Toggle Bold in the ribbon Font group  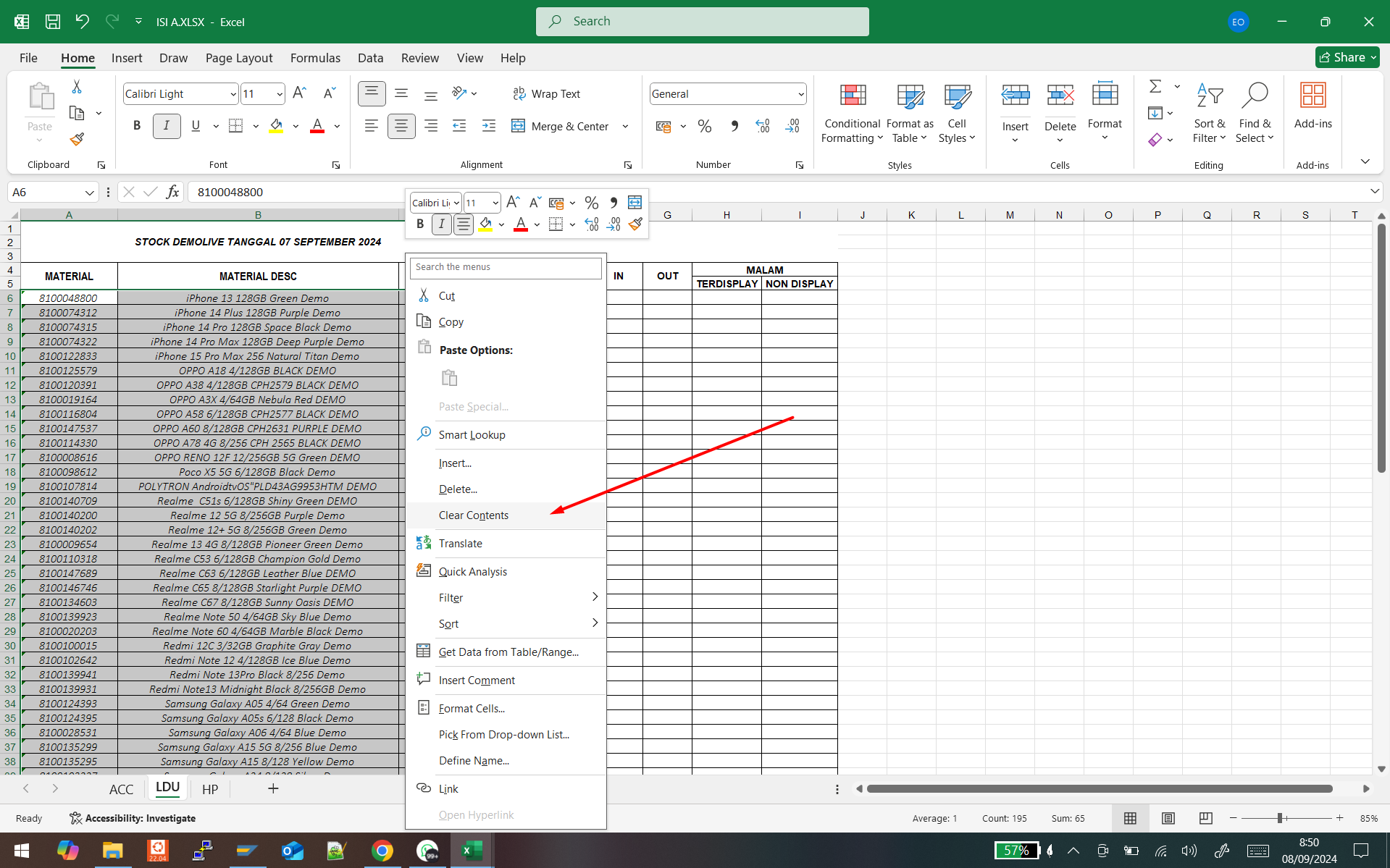coord(137,126)
